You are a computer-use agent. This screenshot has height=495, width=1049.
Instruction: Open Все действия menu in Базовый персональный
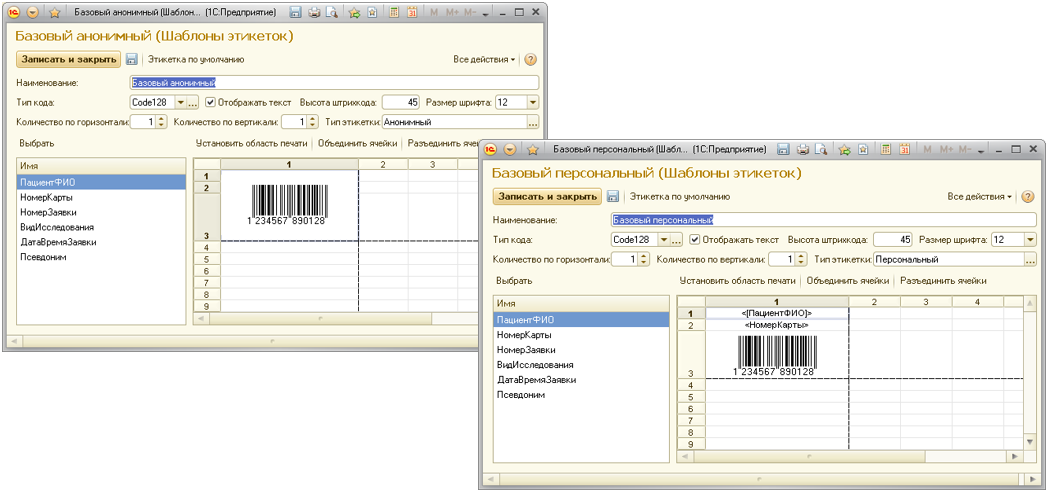tap(980, 197)
